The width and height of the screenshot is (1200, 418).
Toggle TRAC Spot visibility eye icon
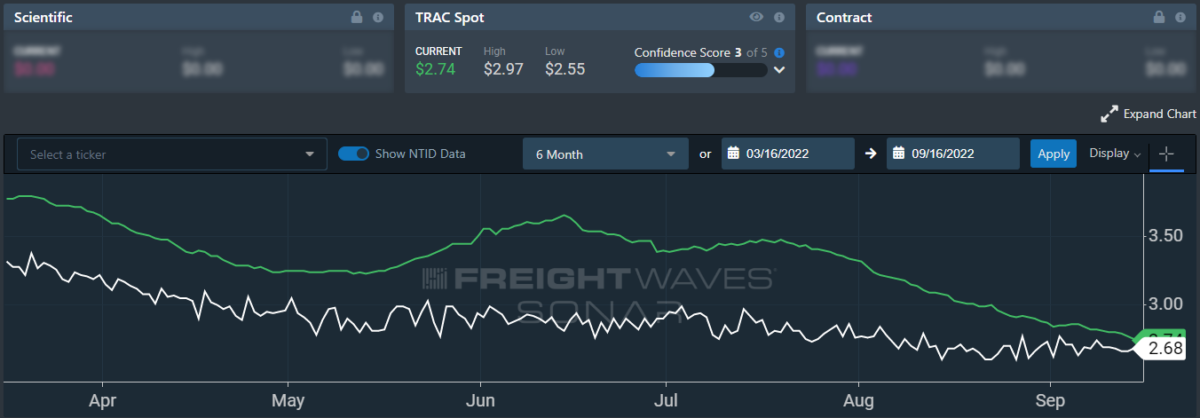(757, 18)
